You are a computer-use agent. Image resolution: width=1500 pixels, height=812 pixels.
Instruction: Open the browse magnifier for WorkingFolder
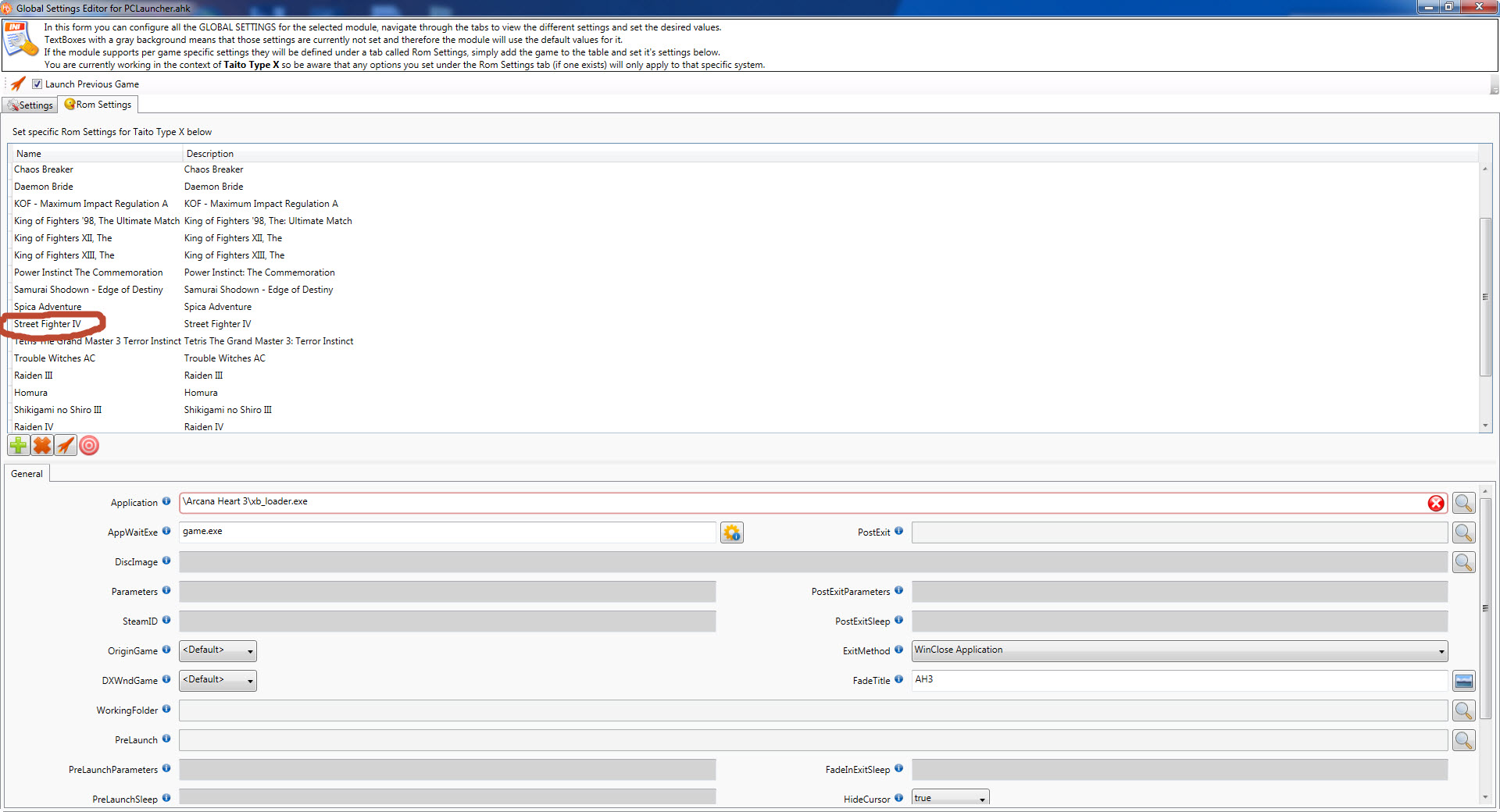pos(1464,710)
